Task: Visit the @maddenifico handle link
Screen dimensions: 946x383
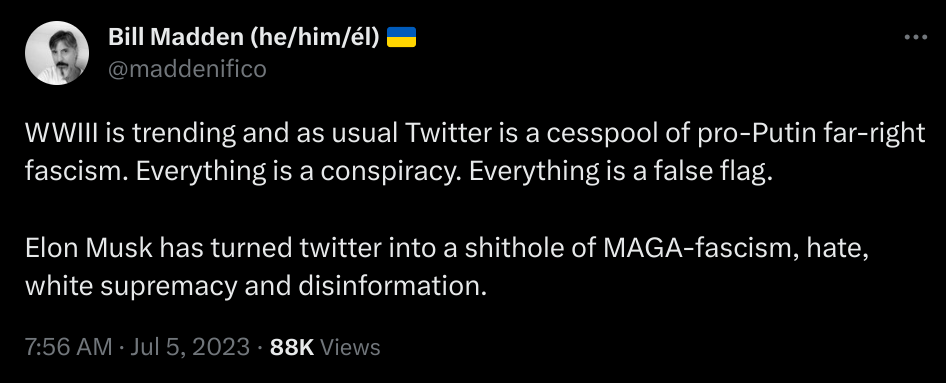Action: (187, 69)
